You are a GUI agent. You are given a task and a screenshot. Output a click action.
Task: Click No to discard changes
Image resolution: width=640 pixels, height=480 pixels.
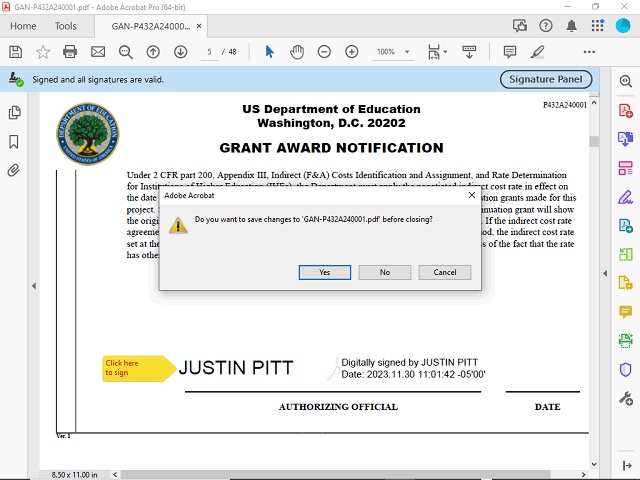(x=384, y=272)
